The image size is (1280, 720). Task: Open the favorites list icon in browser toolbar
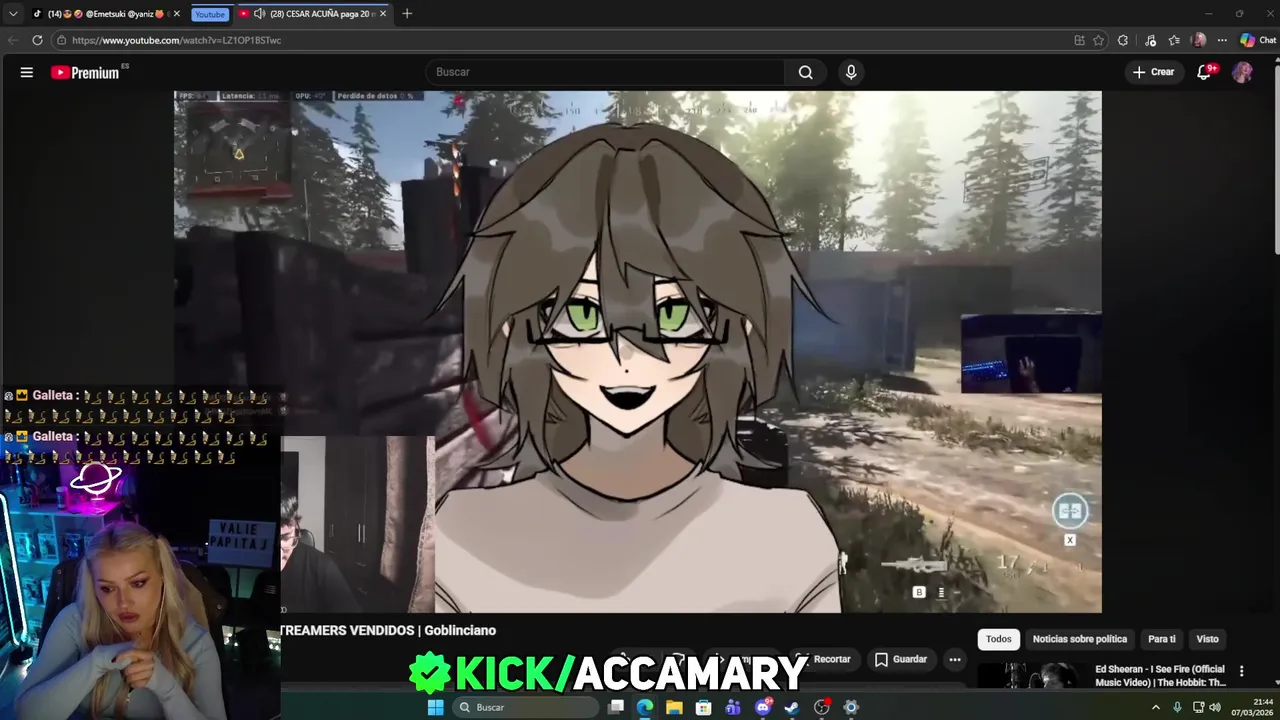pos(1174,40)
